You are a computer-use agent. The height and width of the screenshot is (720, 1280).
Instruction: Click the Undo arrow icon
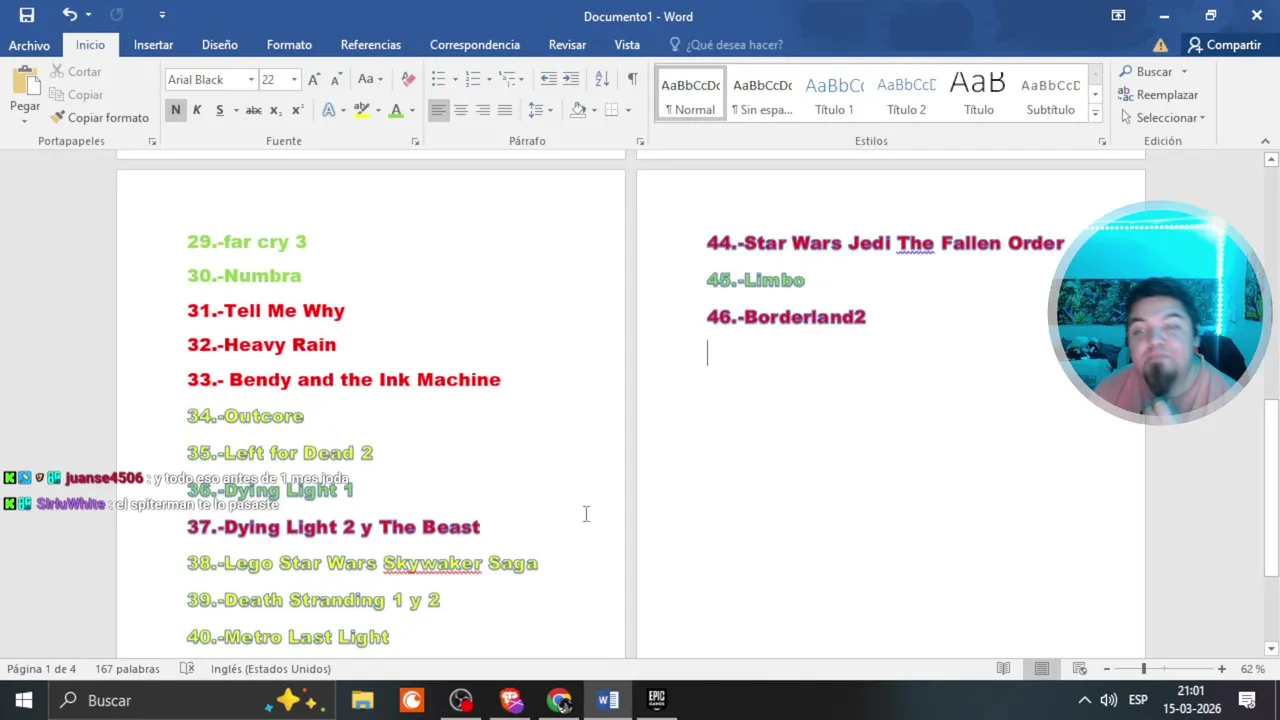point(69,15)
